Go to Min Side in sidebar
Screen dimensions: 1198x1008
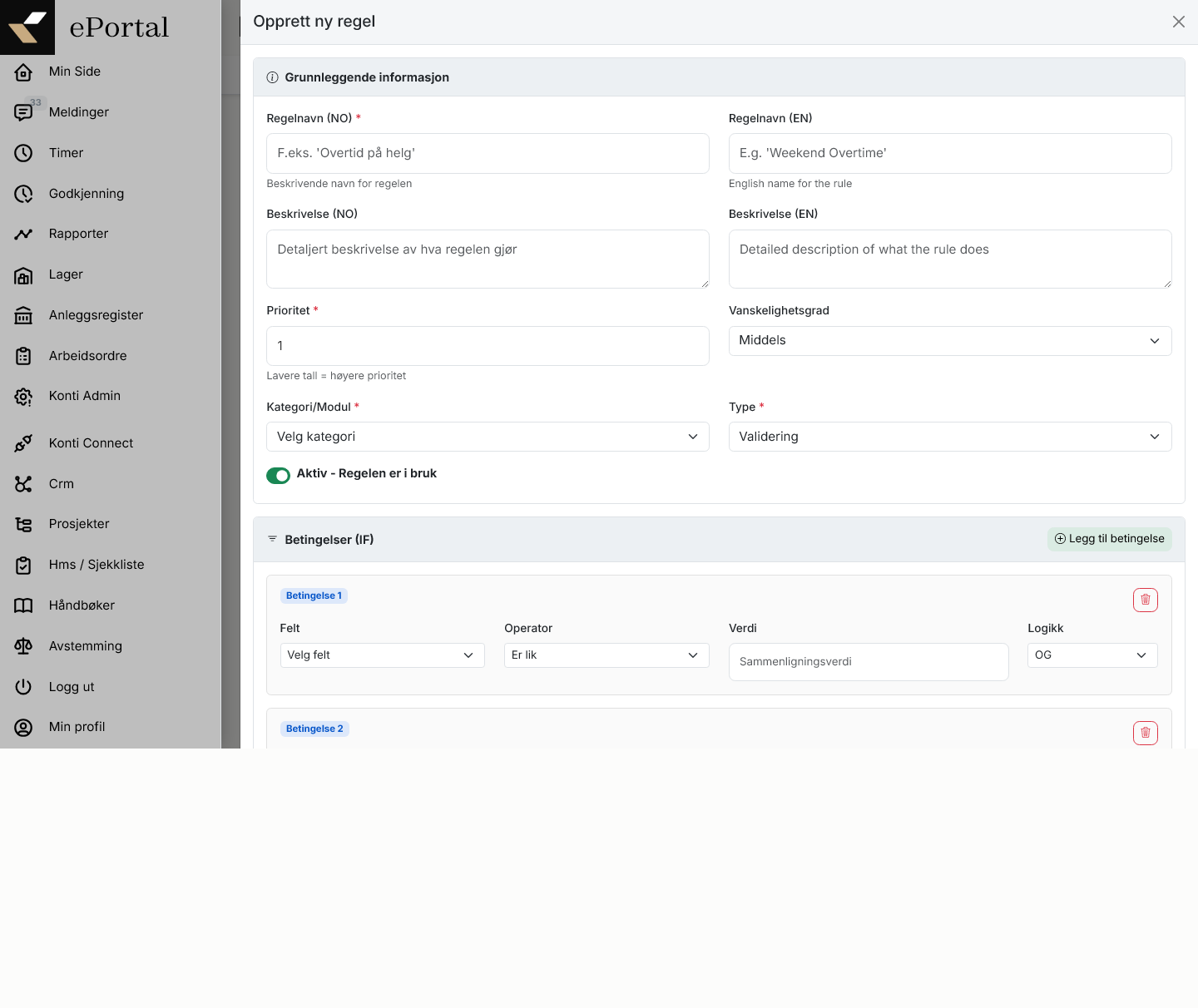click(75, 72)
